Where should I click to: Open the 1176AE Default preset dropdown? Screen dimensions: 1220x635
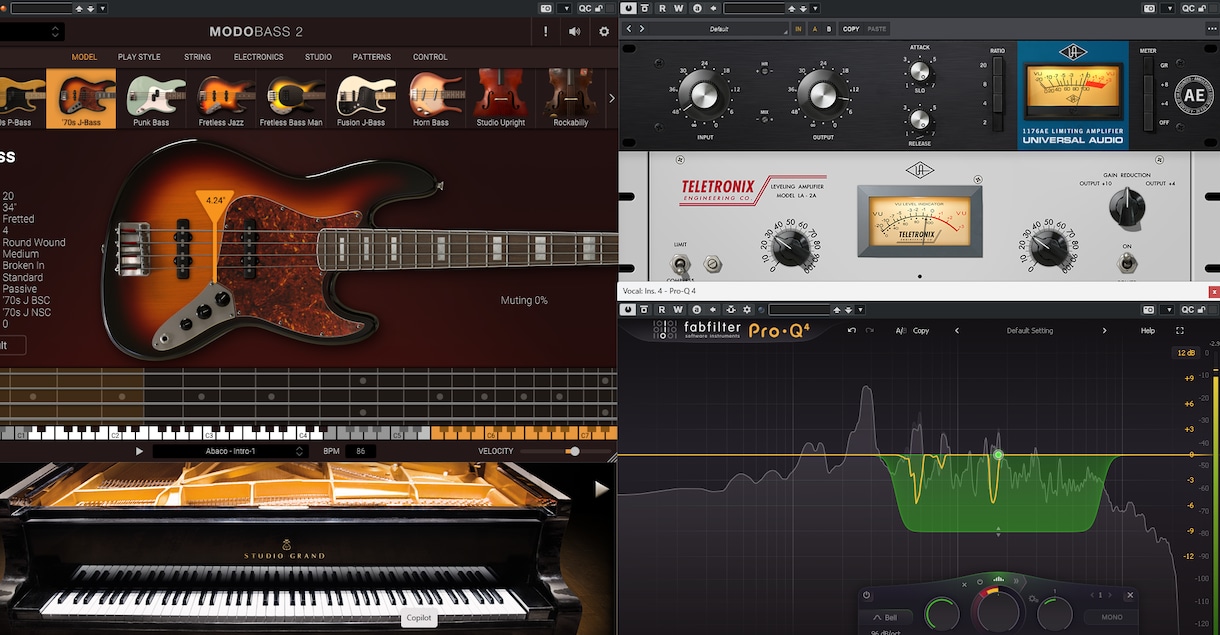point(720,29)
